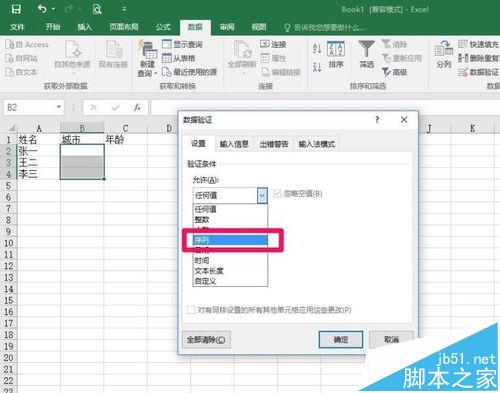Choose 时间 in the allow list
The width and height of the screenshot is (500, 393).
[x=230, y=260]
